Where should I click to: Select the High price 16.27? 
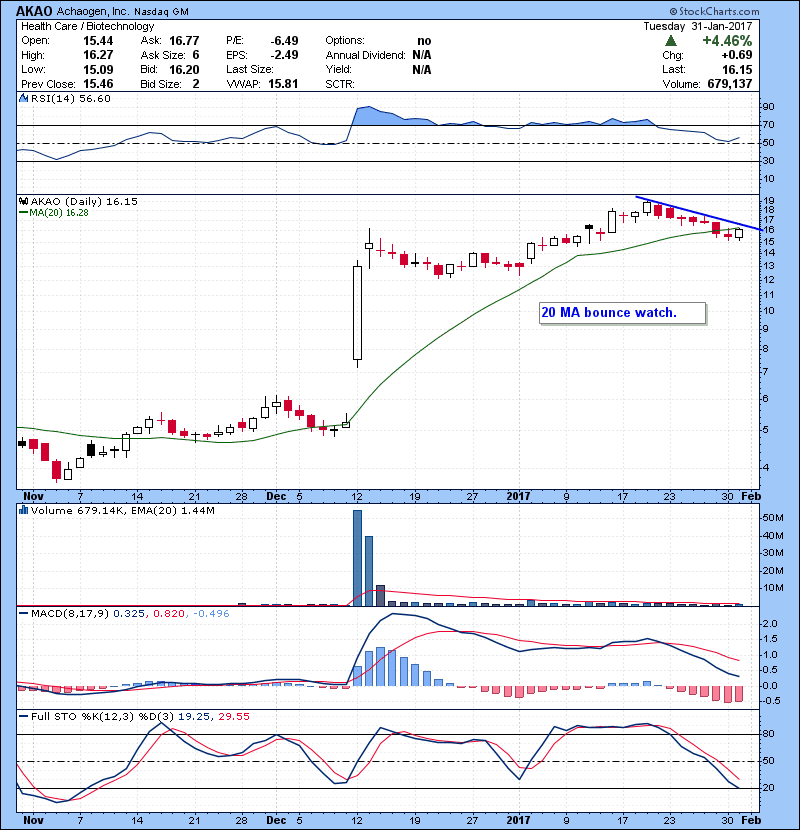point(98,55)
